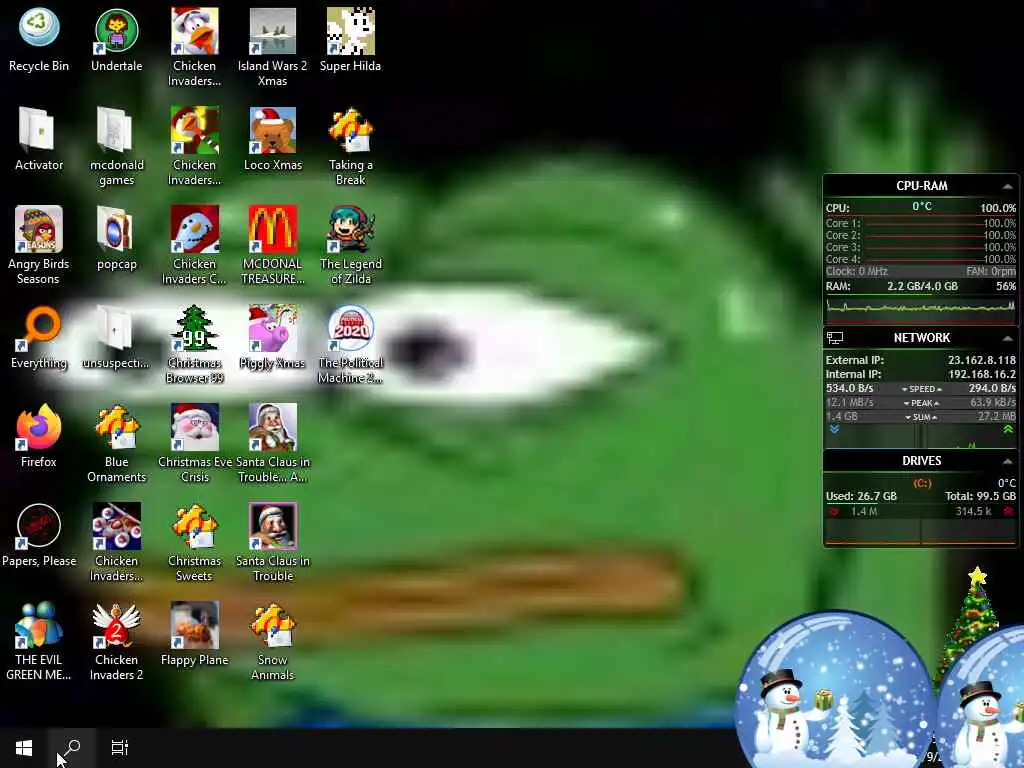Viewport: 1024px width, 768px height.
Task: Click the External IP value 23.162.8.118
Action: click(x=982, y=360)
